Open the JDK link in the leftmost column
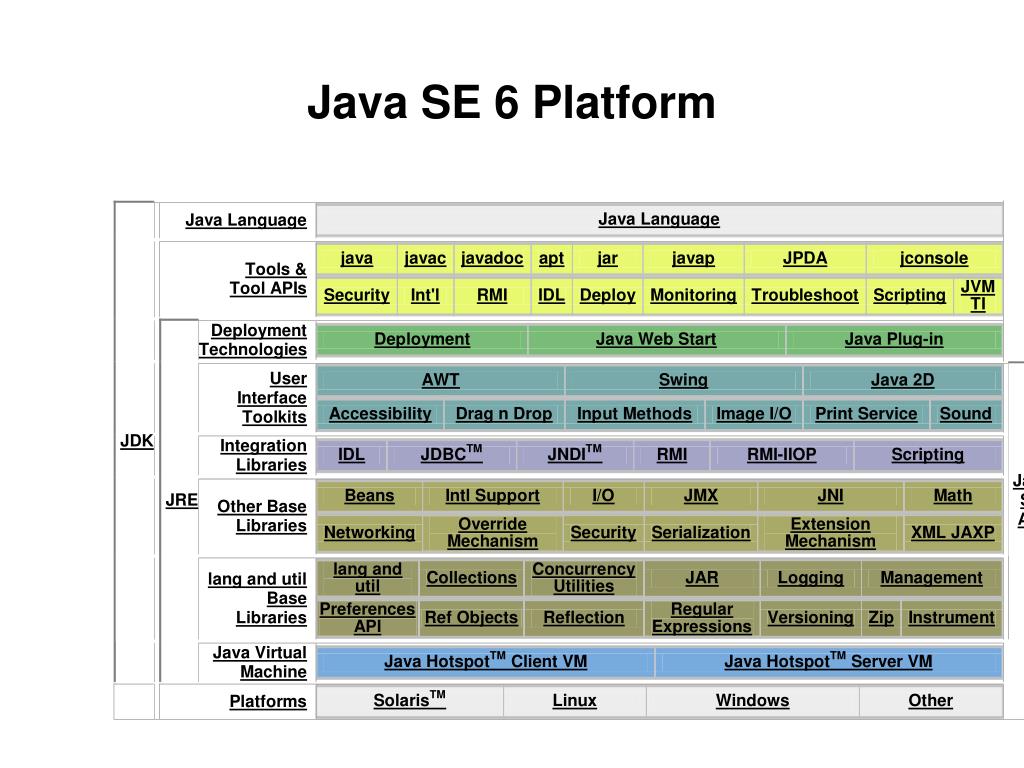 coord(136,441)
